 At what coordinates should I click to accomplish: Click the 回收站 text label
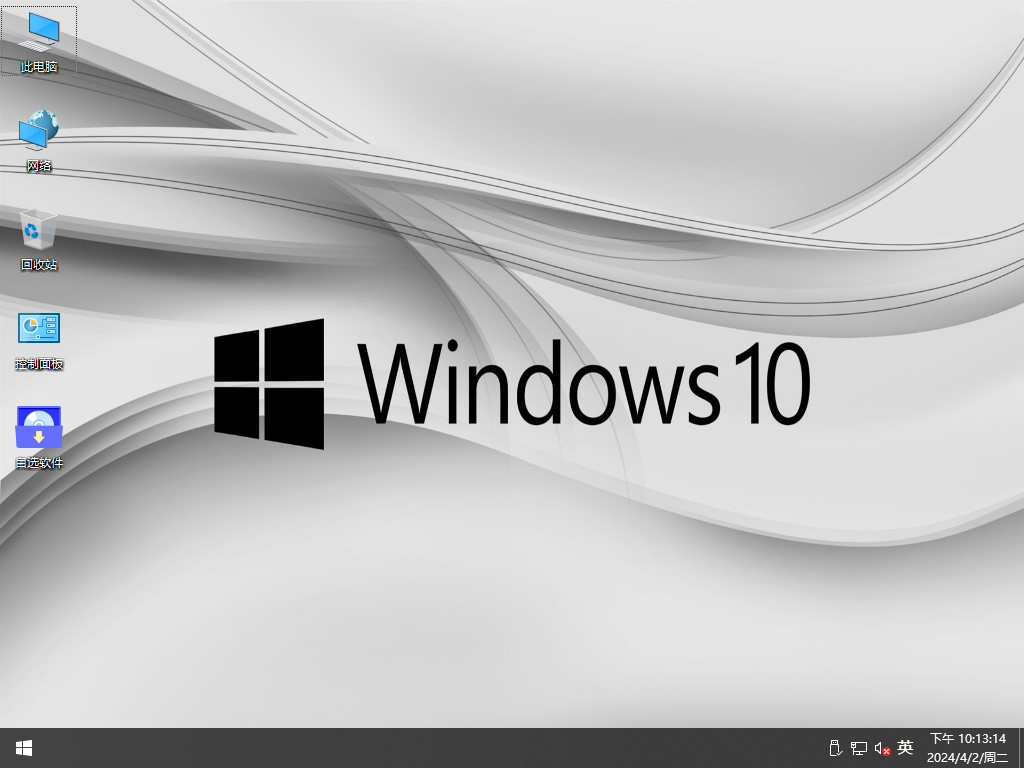[x=39, y=265]
